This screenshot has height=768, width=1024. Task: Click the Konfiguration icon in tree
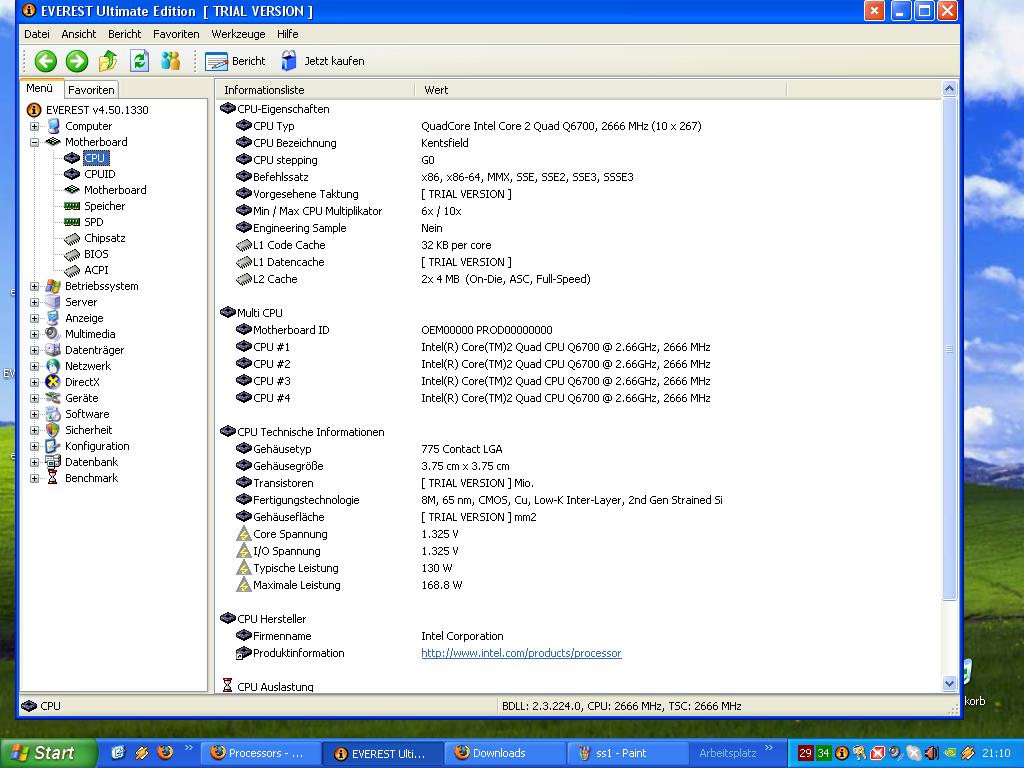[x=53, y=446]
